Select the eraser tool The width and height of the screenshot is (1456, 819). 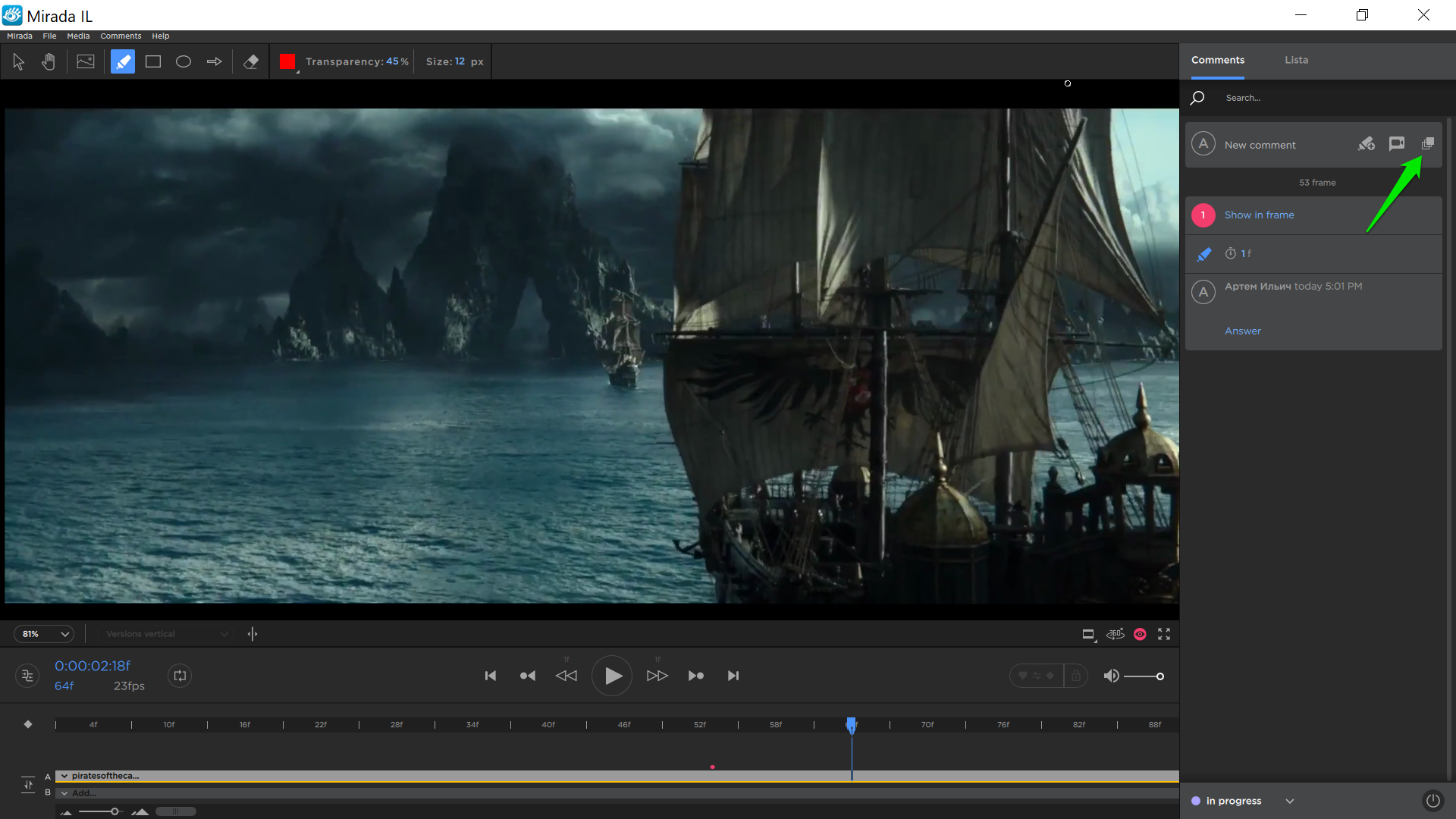(x=251, y=61)
